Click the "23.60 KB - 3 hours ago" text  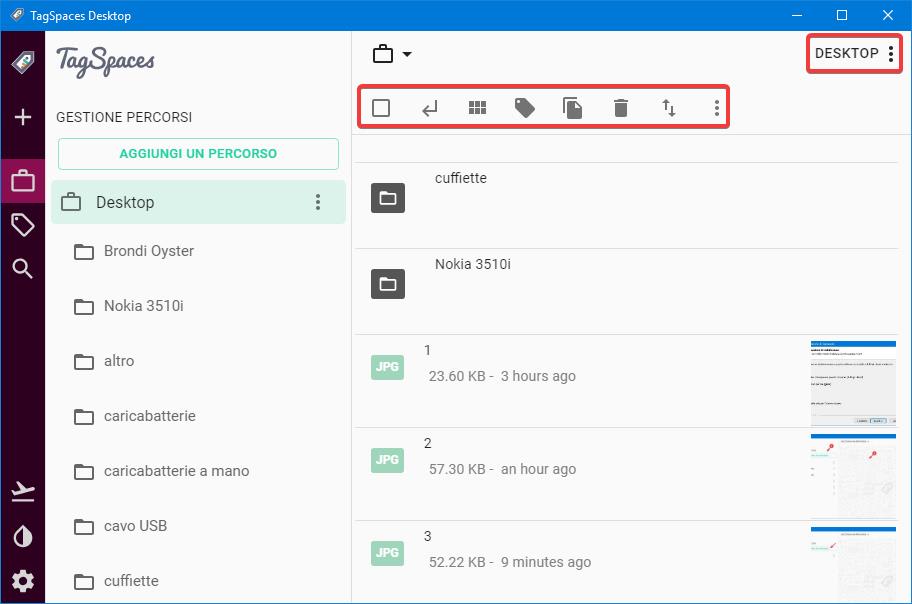coord(503,376)
